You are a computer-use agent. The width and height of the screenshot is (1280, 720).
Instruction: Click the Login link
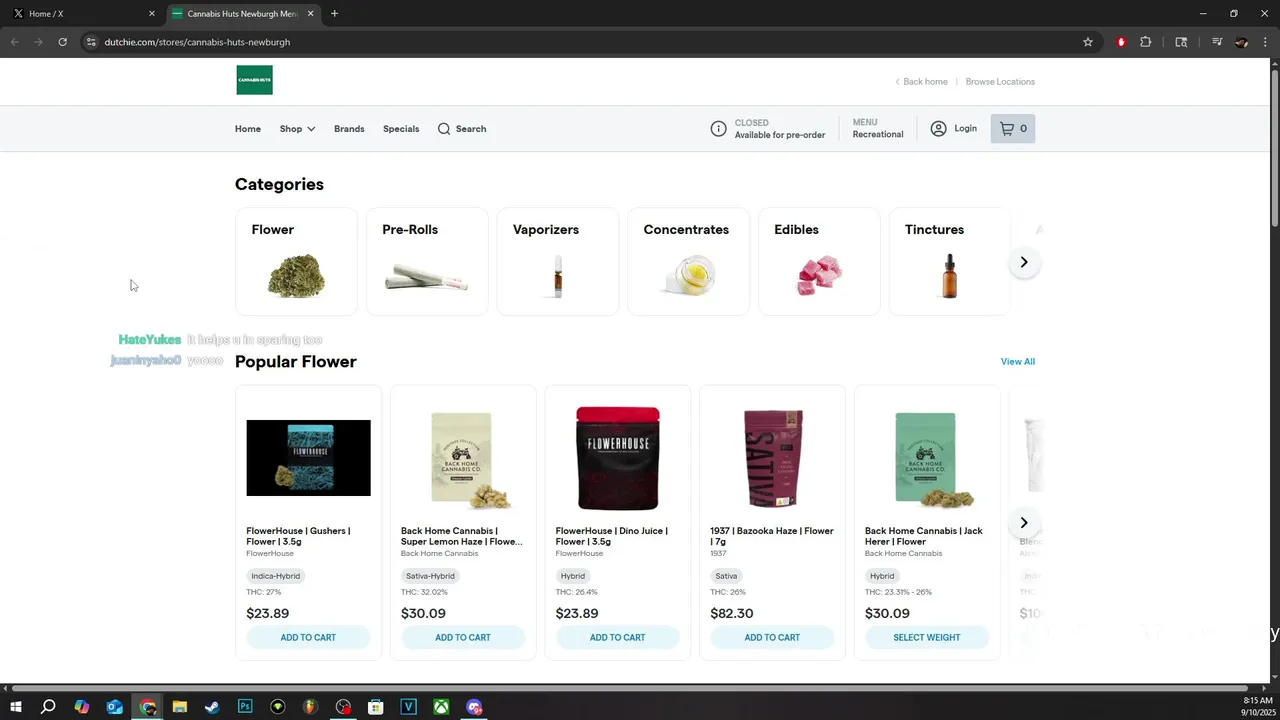965,128
